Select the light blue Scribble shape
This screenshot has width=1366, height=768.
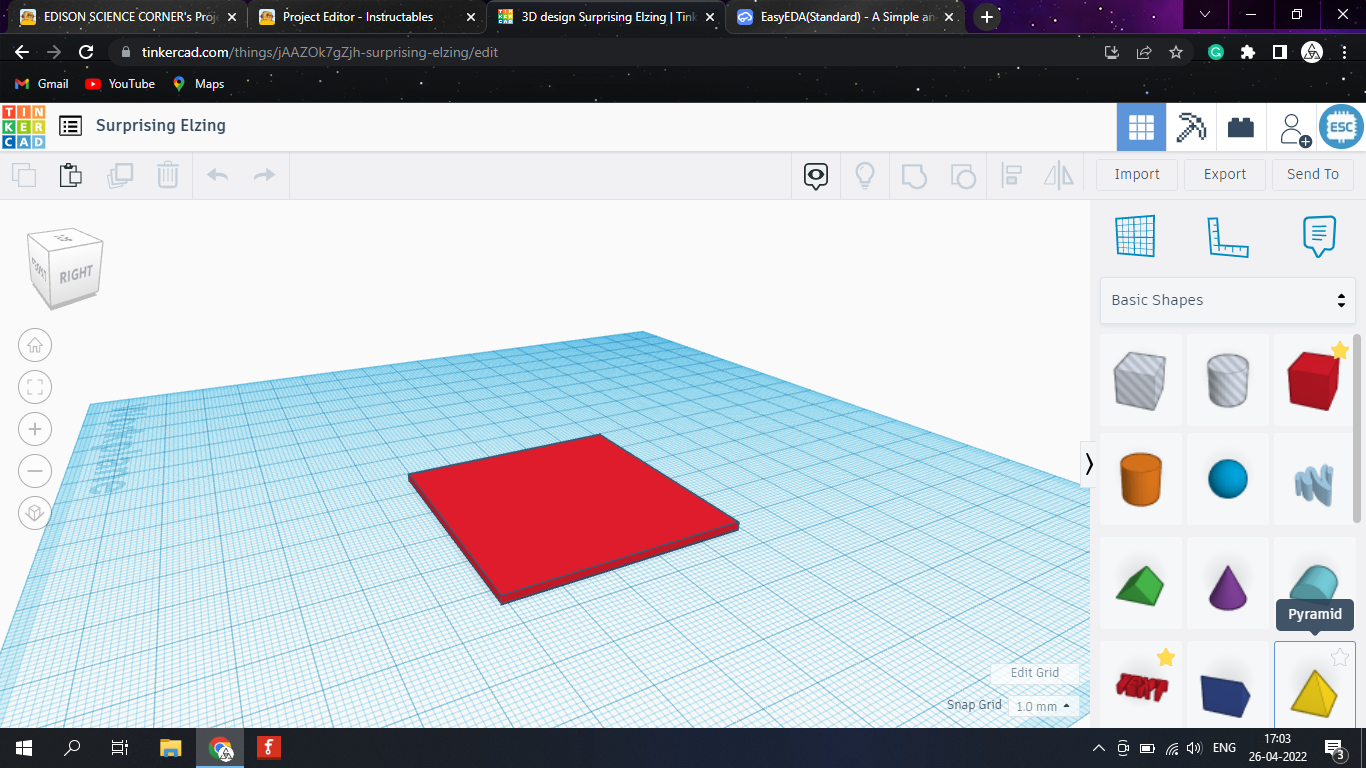pos(1314,479)
